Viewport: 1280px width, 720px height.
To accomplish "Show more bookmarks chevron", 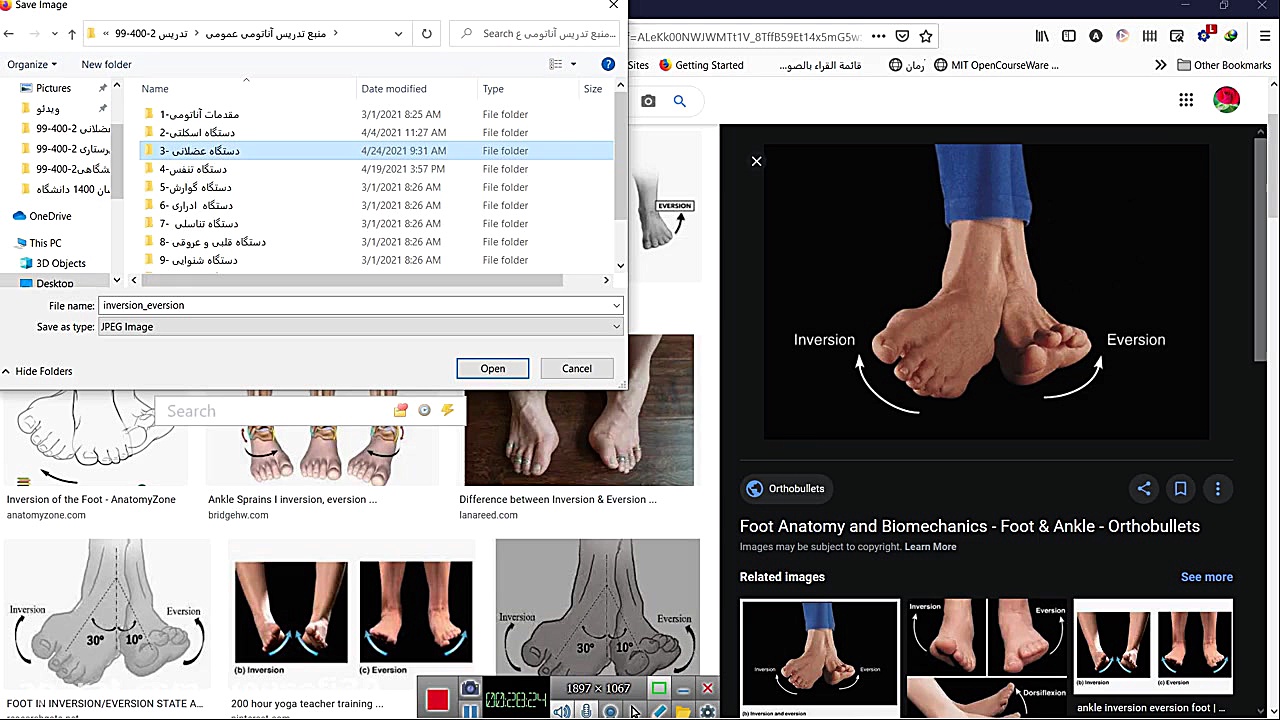I will click(1160, 65).
